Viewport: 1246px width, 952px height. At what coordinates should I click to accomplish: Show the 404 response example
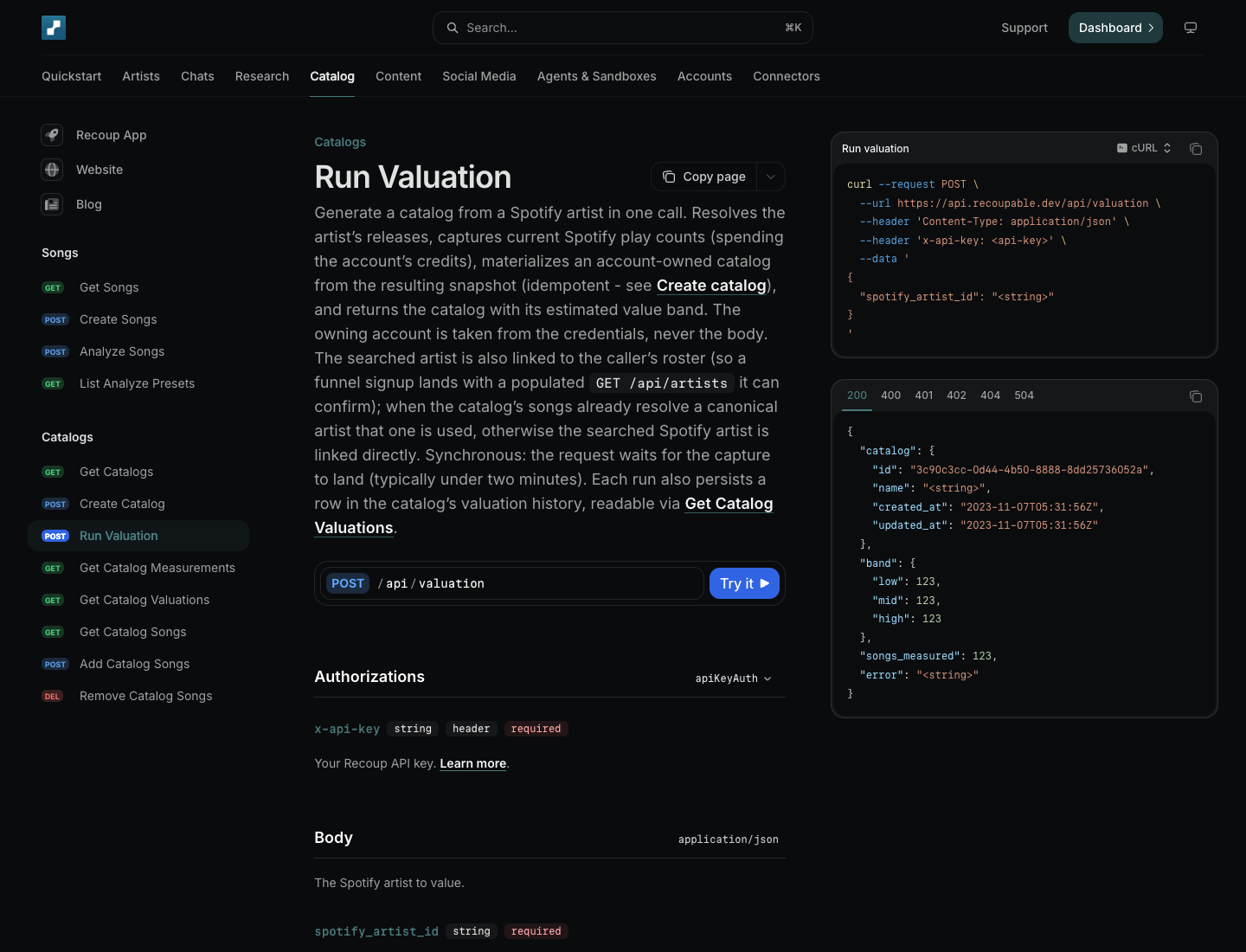[990, 396]
